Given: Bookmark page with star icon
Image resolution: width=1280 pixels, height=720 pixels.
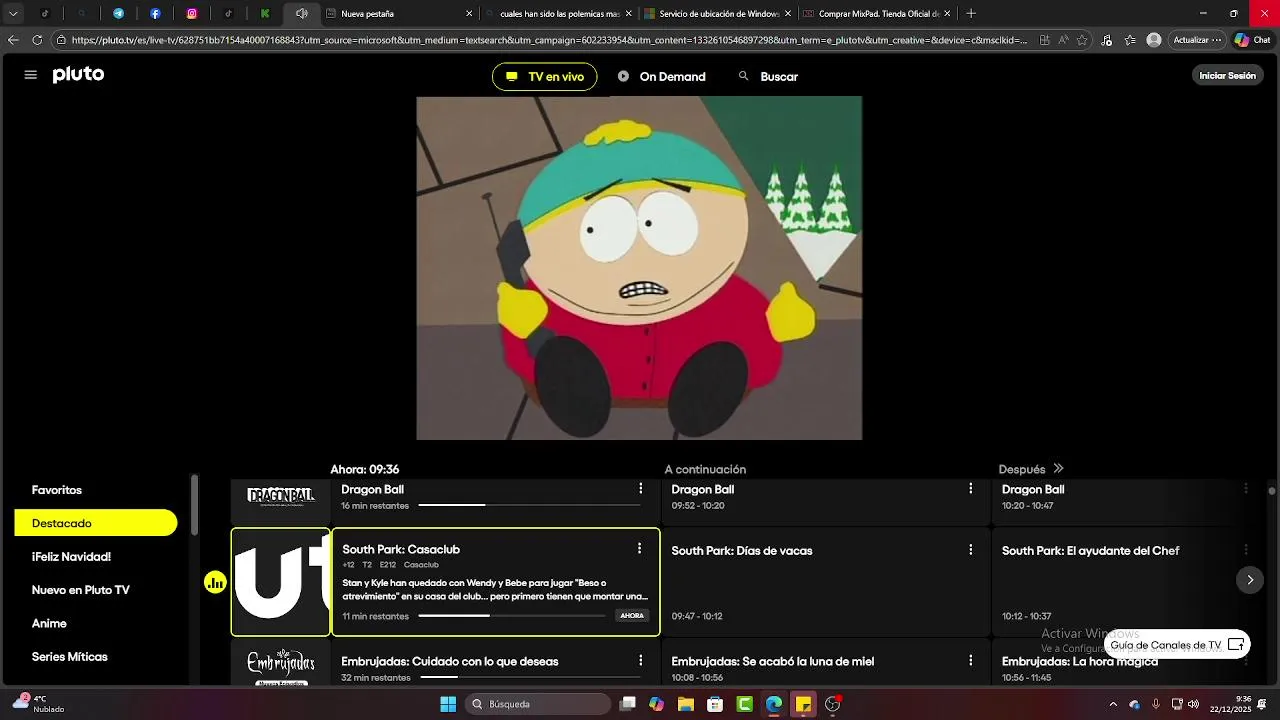Looking at the screenshot, I should (x=1082, y=40).
